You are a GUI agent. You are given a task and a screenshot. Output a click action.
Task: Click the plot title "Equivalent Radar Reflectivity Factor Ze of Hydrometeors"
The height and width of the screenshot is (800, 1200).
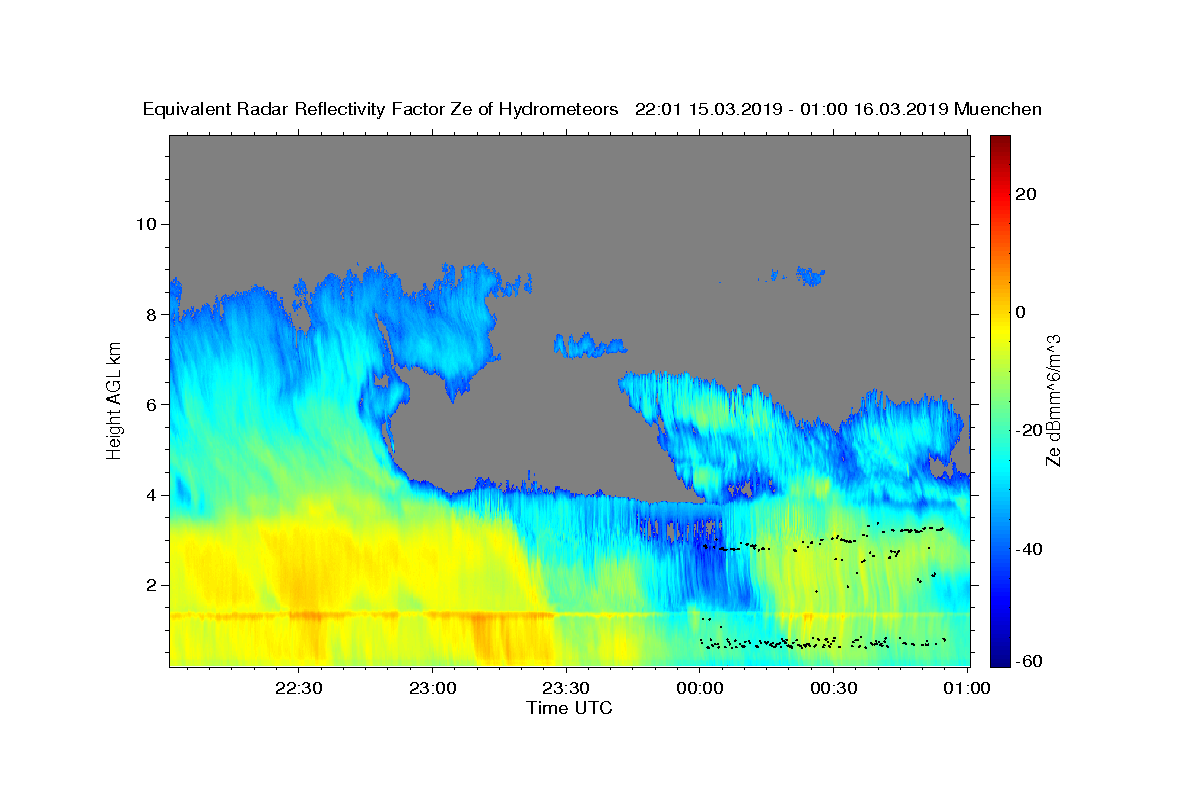[381, 109]
